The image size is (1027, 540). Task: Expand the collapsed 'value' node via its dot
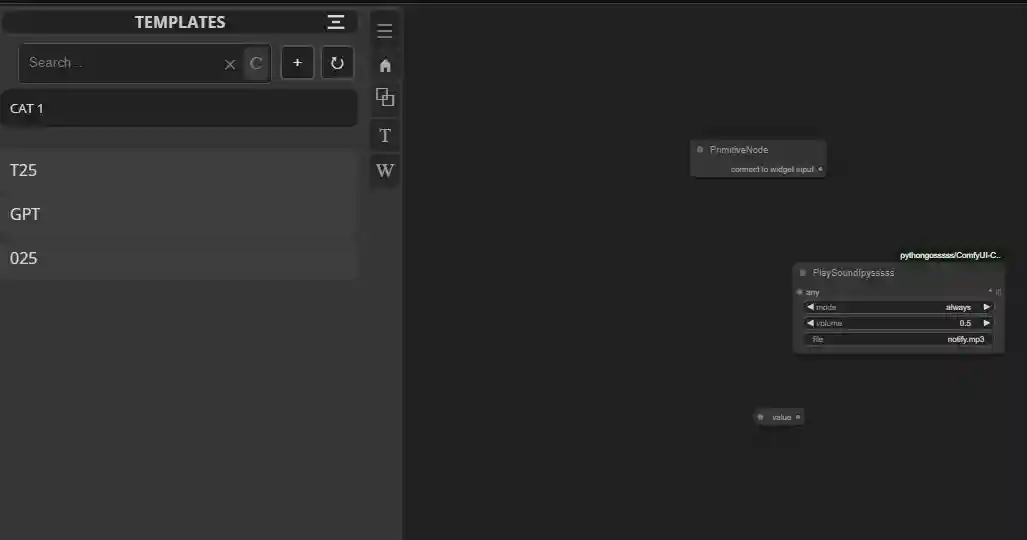click(760, 417)
